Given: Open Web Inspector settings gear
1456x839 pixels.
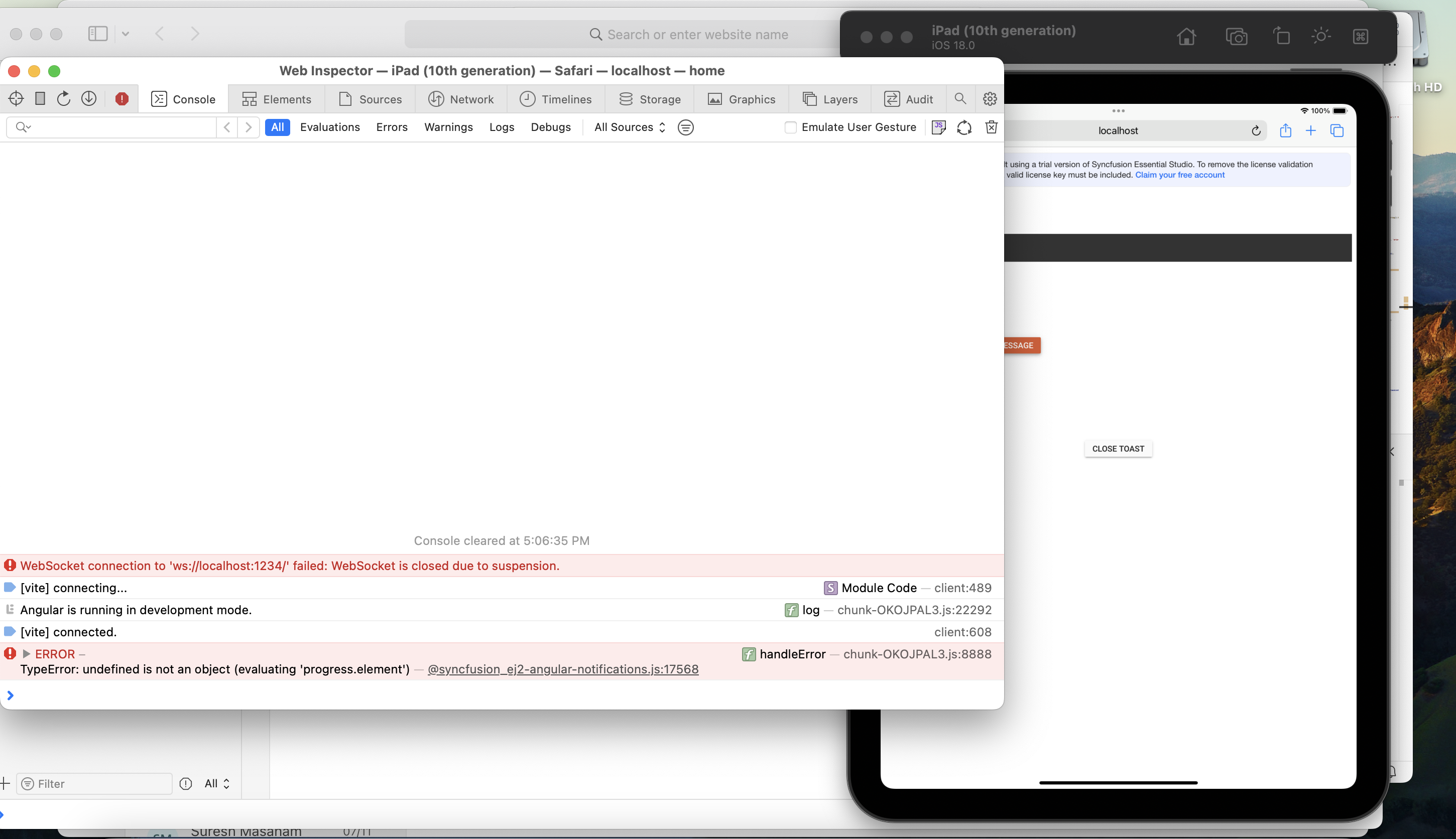Looking at the screenshot, I should (x=990, y=99).
